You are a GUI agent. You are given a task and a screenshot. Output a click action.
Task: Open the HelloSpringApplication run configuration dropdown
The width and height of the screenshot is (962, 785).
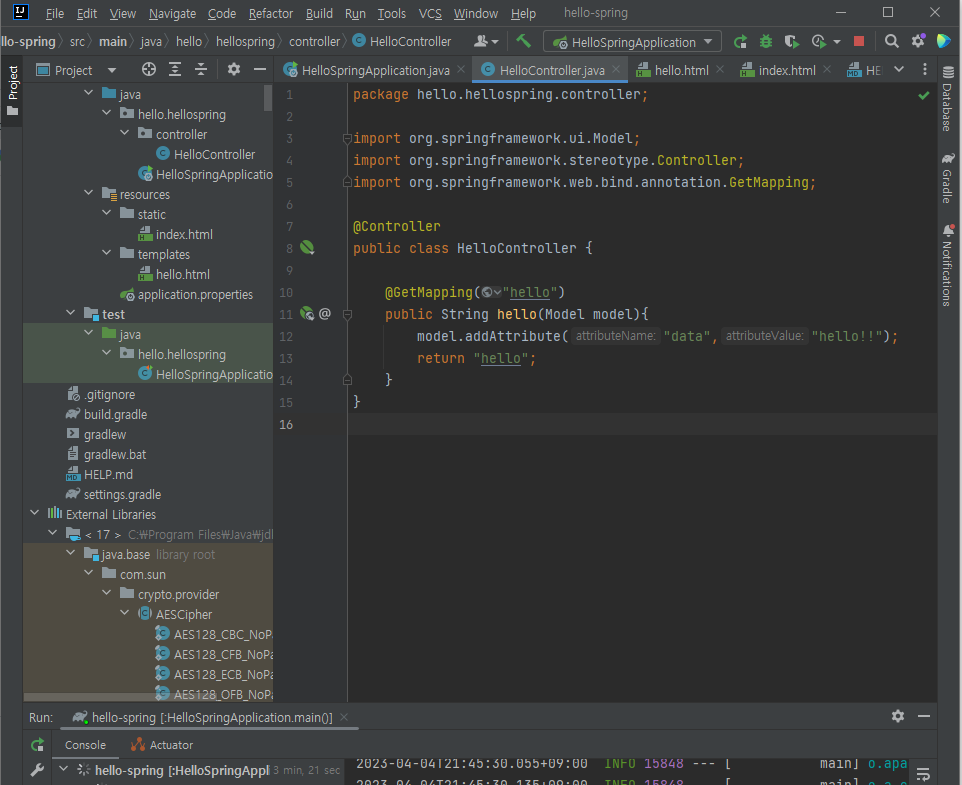(632, 42)
